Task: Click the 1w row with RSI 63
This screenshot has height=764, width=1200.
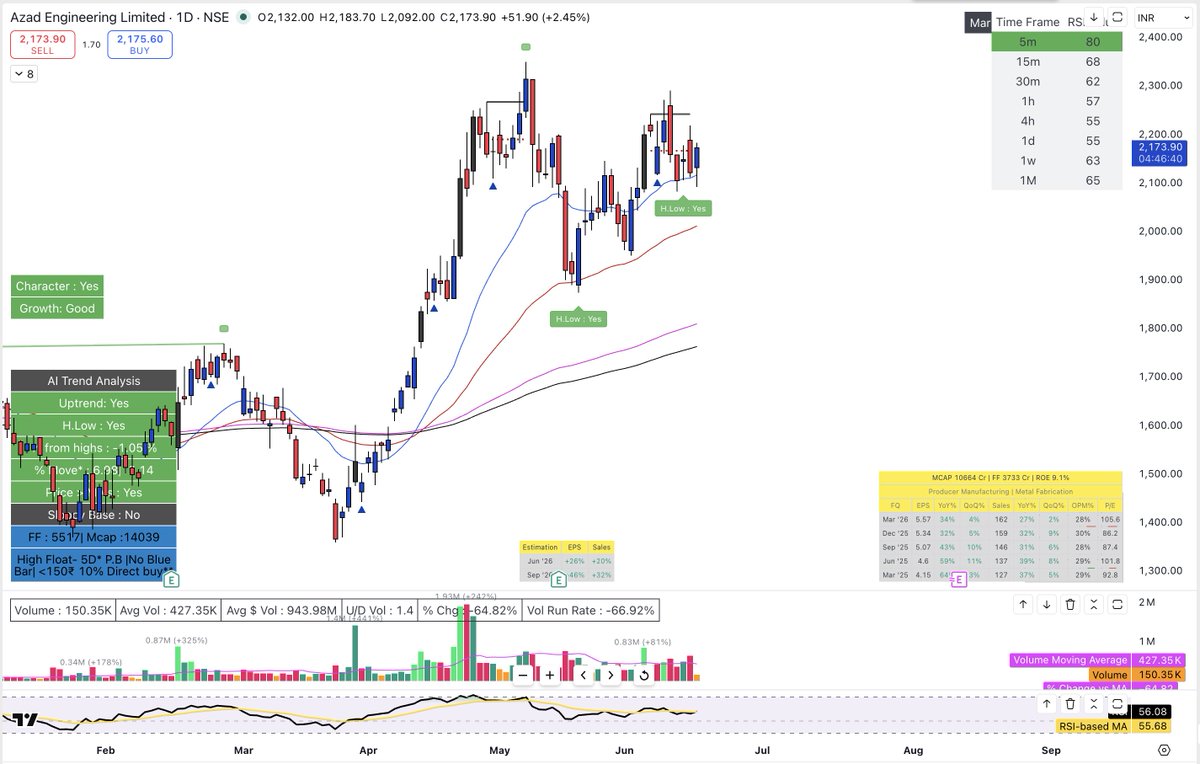Action: 1057,160
